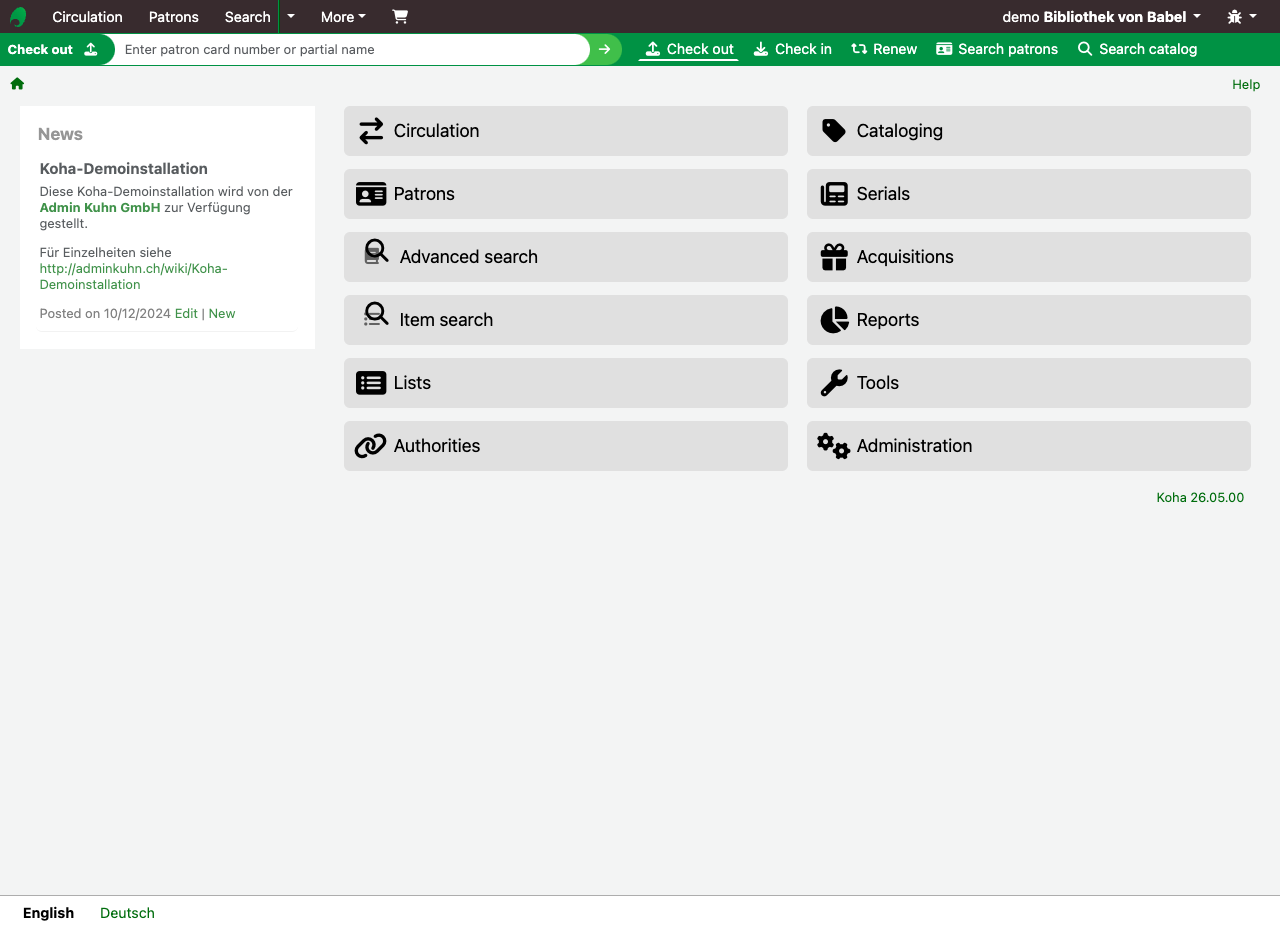Image resolution: width=1280 pixels, height=929 pixels.
Task: Open the shopping cart icon
Action: (x=400, y=17)
